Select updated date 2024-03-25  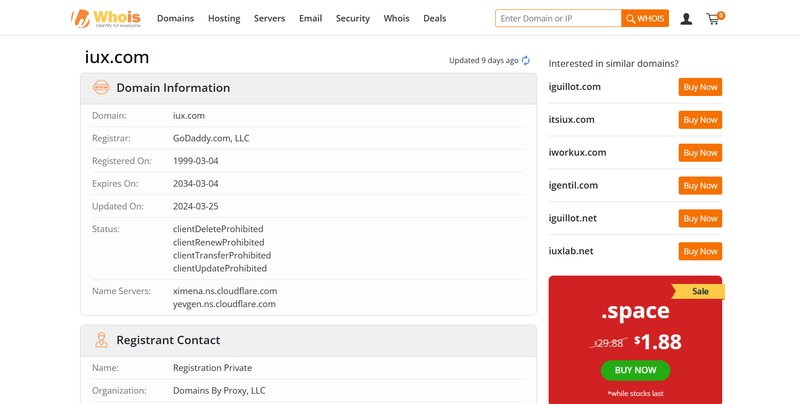tap(195, 206)
